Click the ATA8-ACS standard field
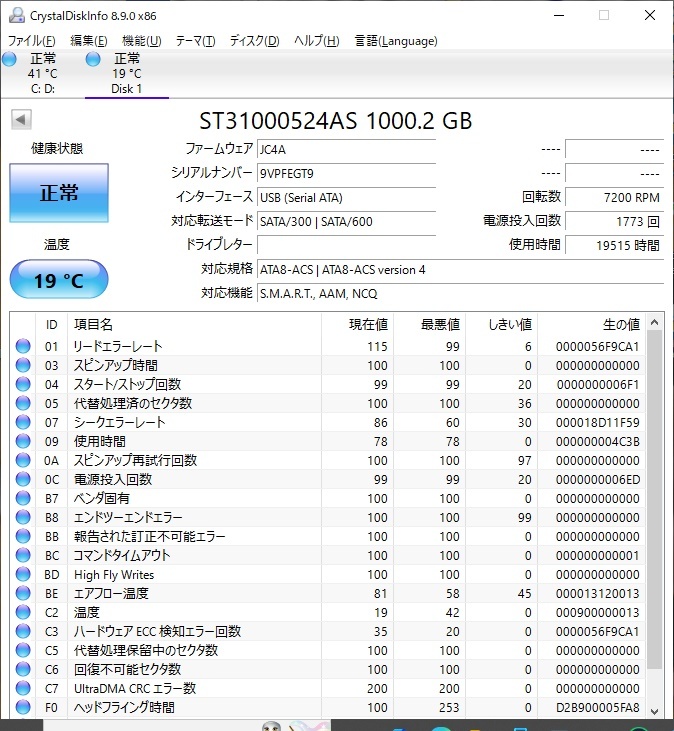 [x=460, y=269]
